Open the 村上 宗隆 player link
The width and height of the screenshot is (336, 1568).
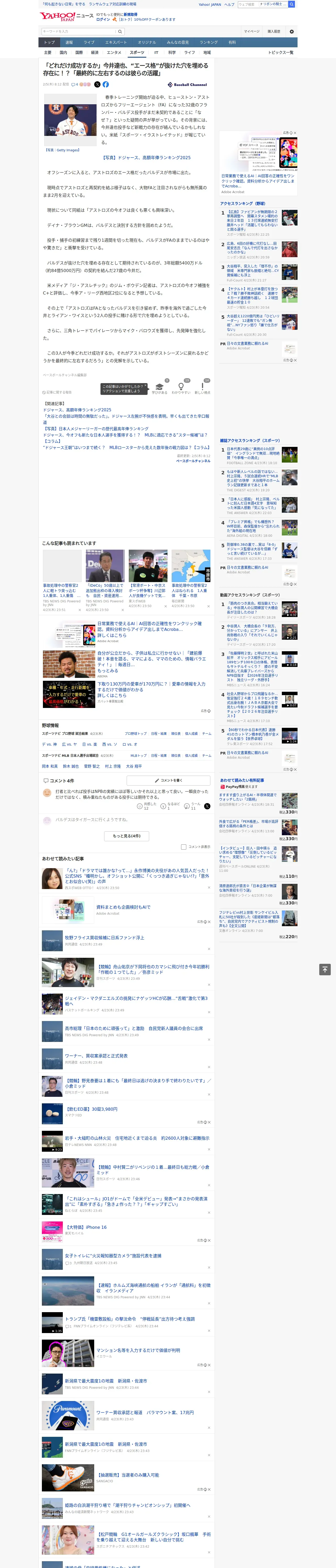113,766
